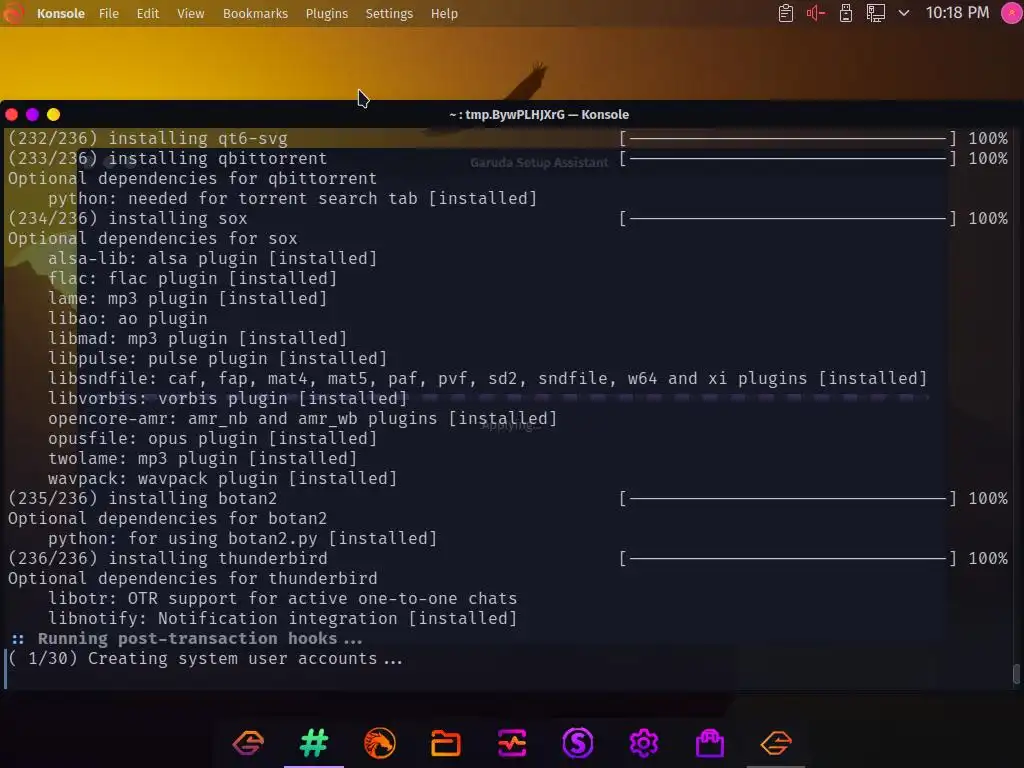The width and height of the screenshot is (1024, 768).
Task: Click the 'Optional dependencies for sox' line
Action: 153,239
